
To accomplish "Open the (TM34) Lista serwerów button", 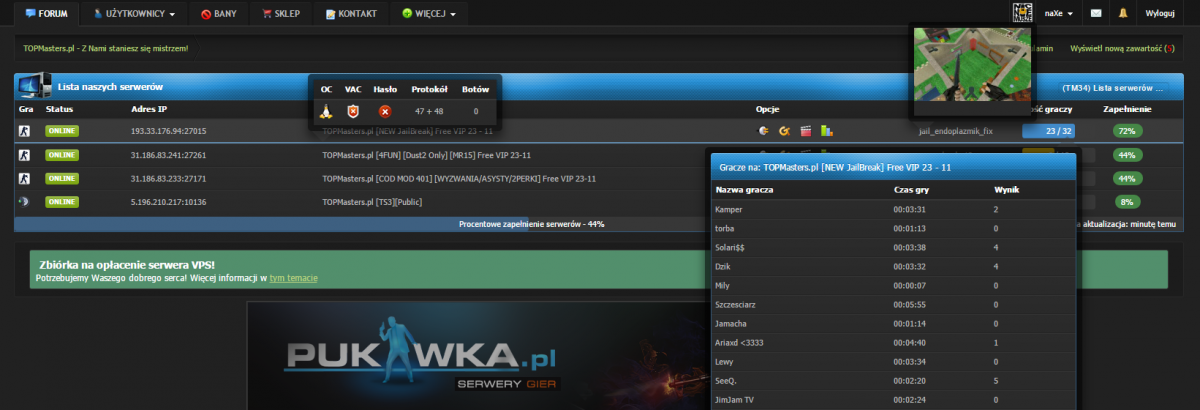I will tap(1114, 88).
